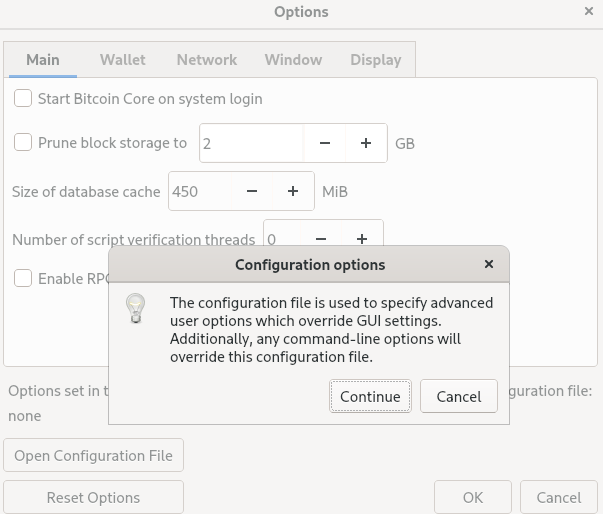
Task: Toggle Prune block storage checkbox
Action: pos(23,142)
